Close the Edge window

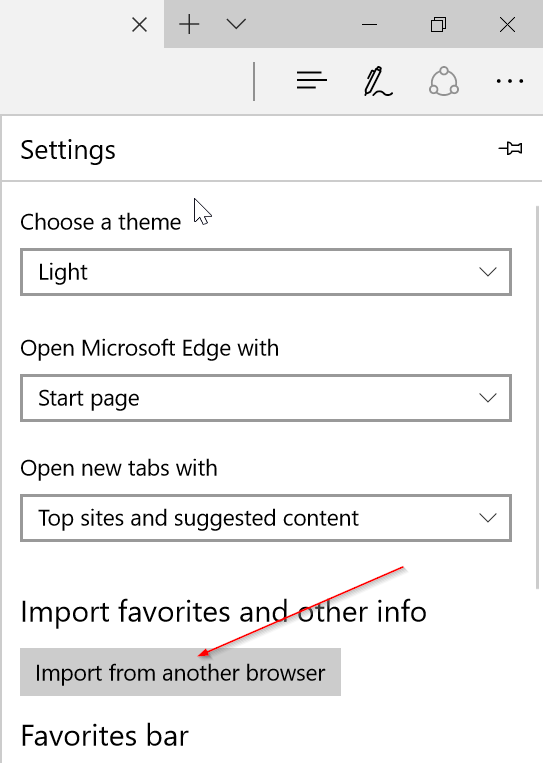click(507, 24)
